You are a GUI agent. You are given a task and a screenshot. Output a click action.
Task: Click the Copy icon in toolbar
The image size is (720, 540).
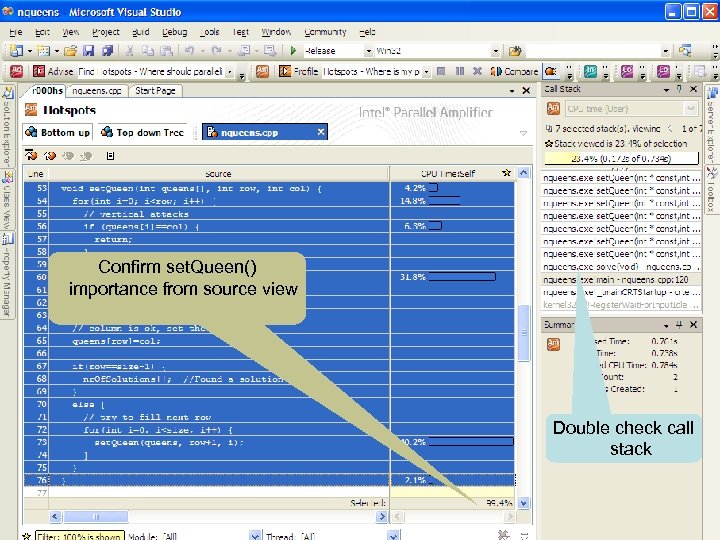coord(148,51)
